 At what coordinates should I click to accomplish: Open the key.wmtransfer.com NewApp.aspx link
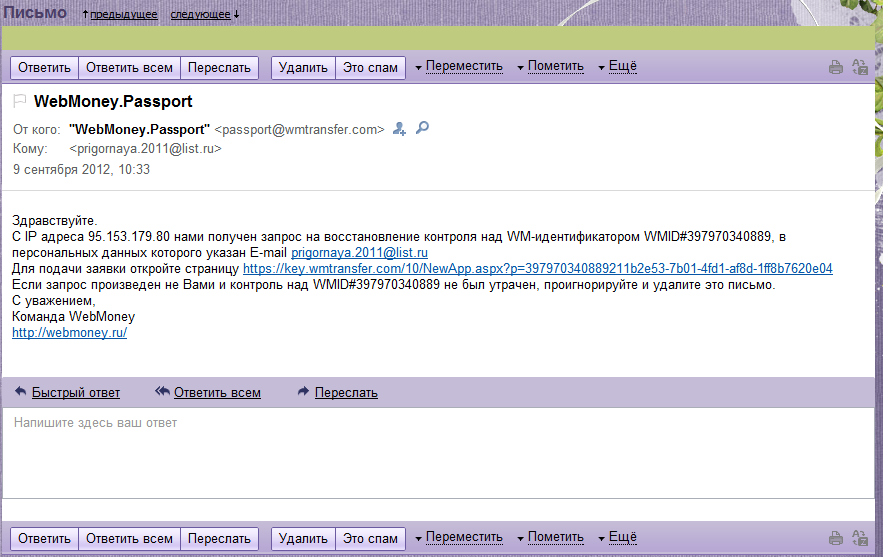(x=538, y=269)
